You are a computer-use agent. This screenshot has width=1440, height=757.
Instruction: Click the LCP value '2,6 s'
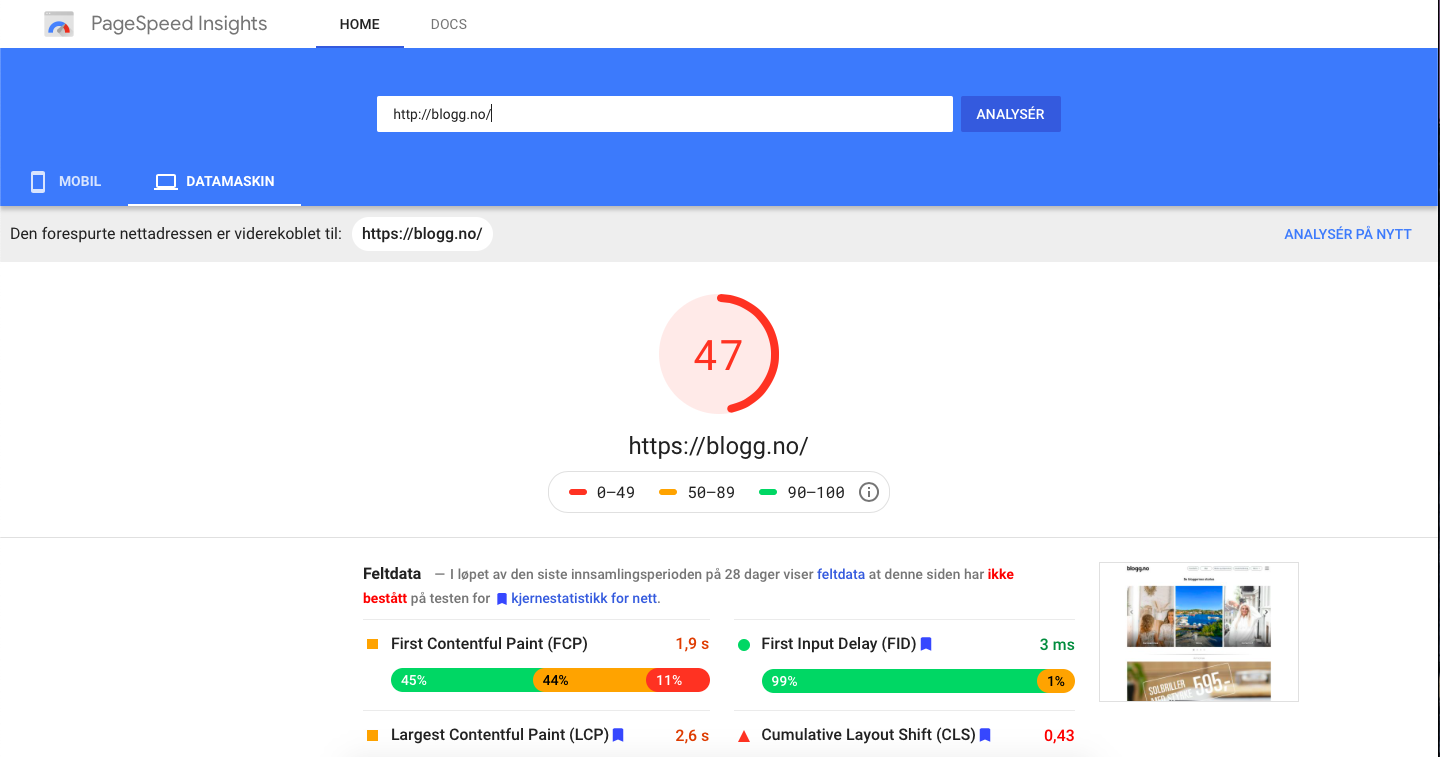[692, 736]
